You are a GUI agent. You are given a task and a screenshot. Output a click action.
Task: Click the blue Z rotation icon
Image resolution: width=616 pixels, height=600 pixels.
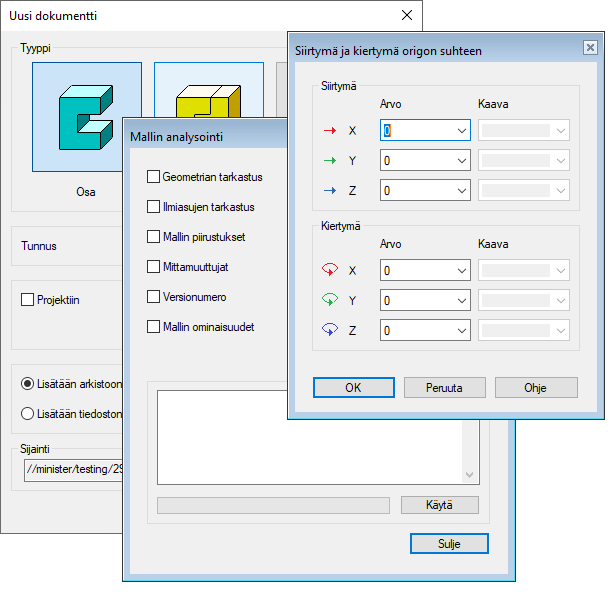click(329, 328)
